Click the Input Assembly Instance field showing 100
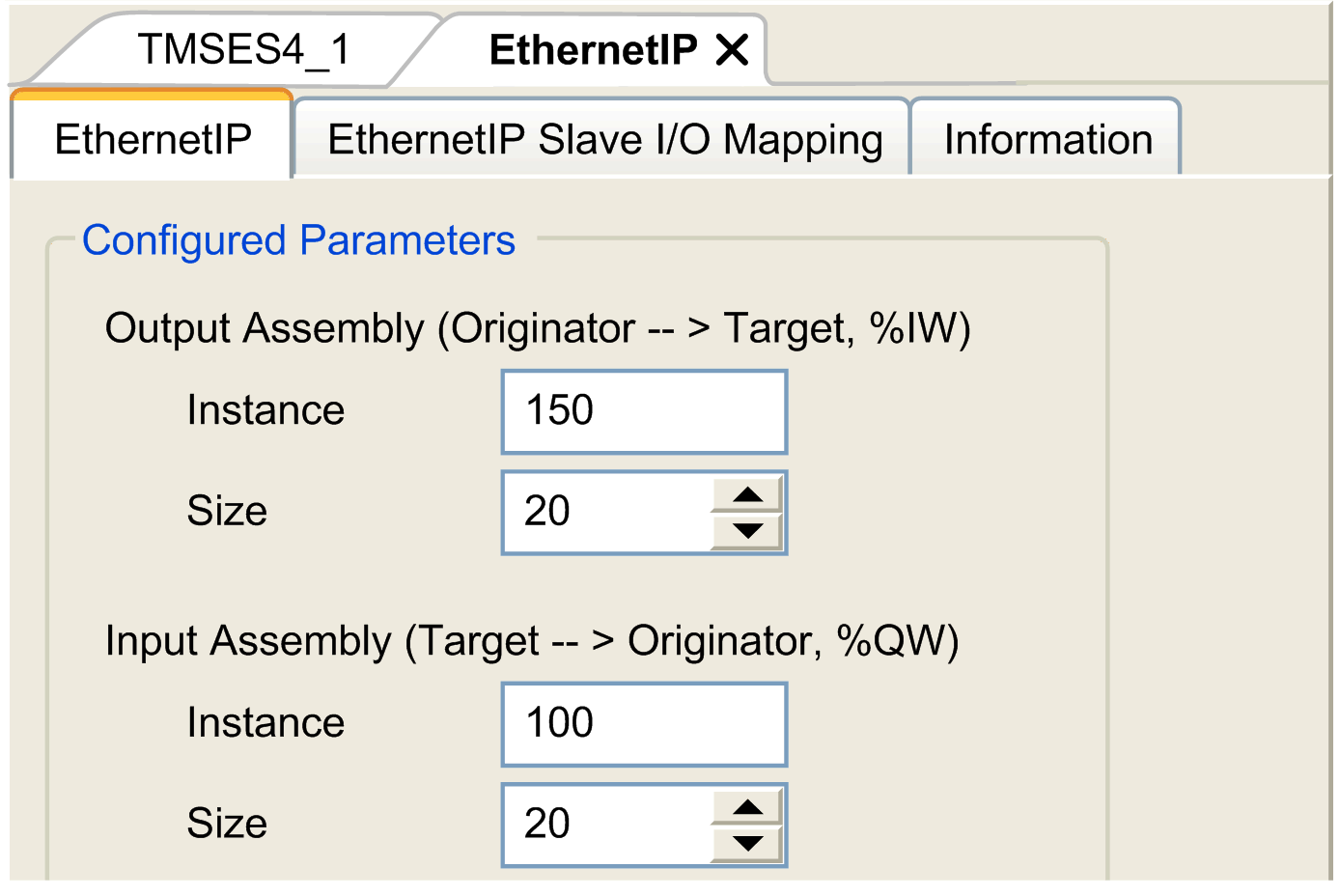This screenshot has width=1340, height=896. click(x=644, y=724)
